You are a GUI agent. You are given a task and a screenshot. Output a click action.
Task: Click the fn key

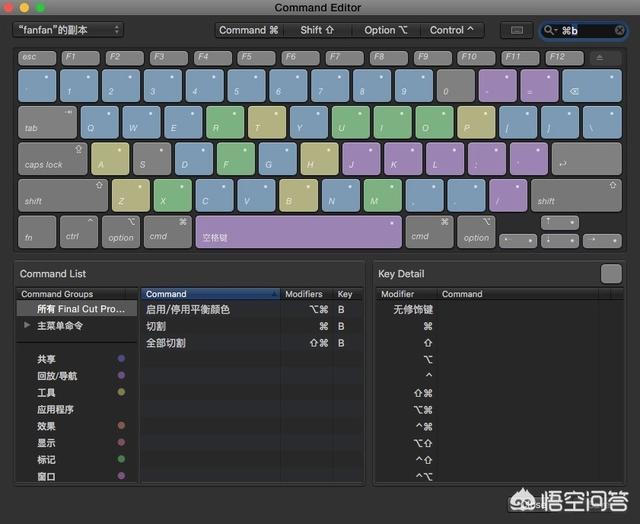point(37,232)
